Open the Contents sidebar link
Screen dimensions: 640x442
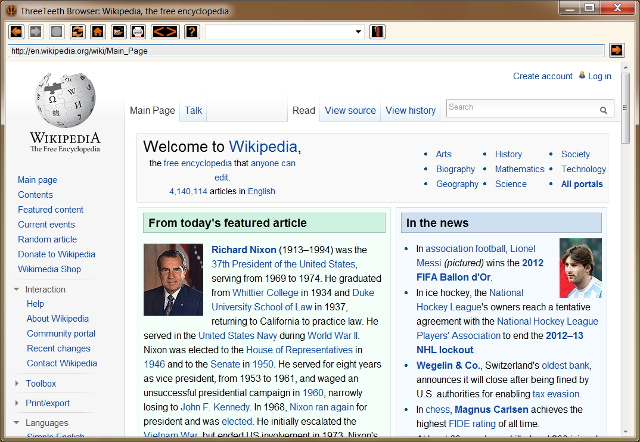pyautogui.click(x=35, y=195)
